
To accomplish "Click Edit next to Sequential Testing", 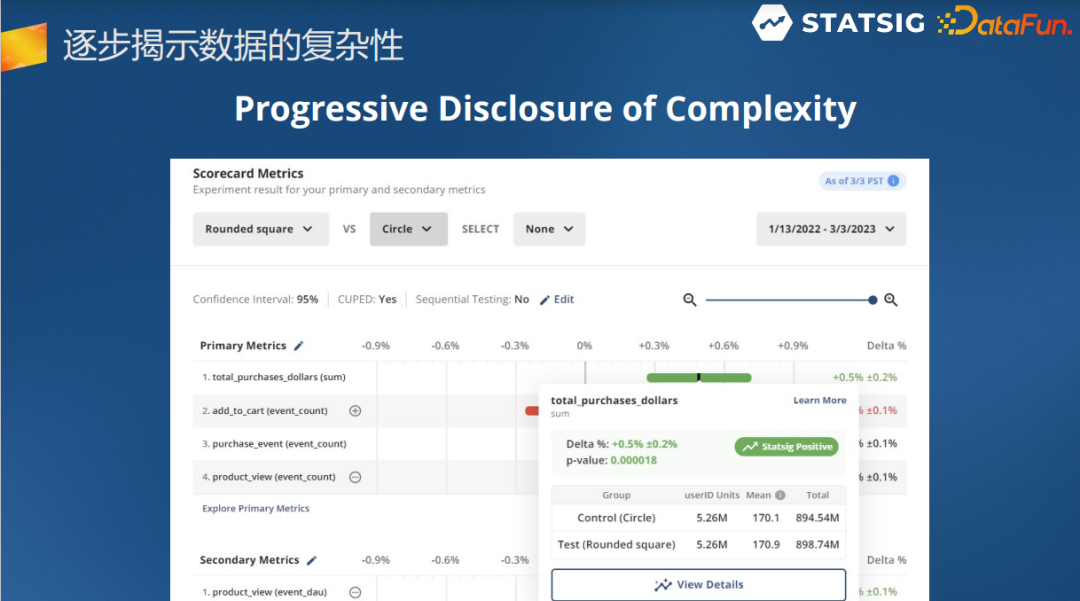I will [x=557, y=299].
